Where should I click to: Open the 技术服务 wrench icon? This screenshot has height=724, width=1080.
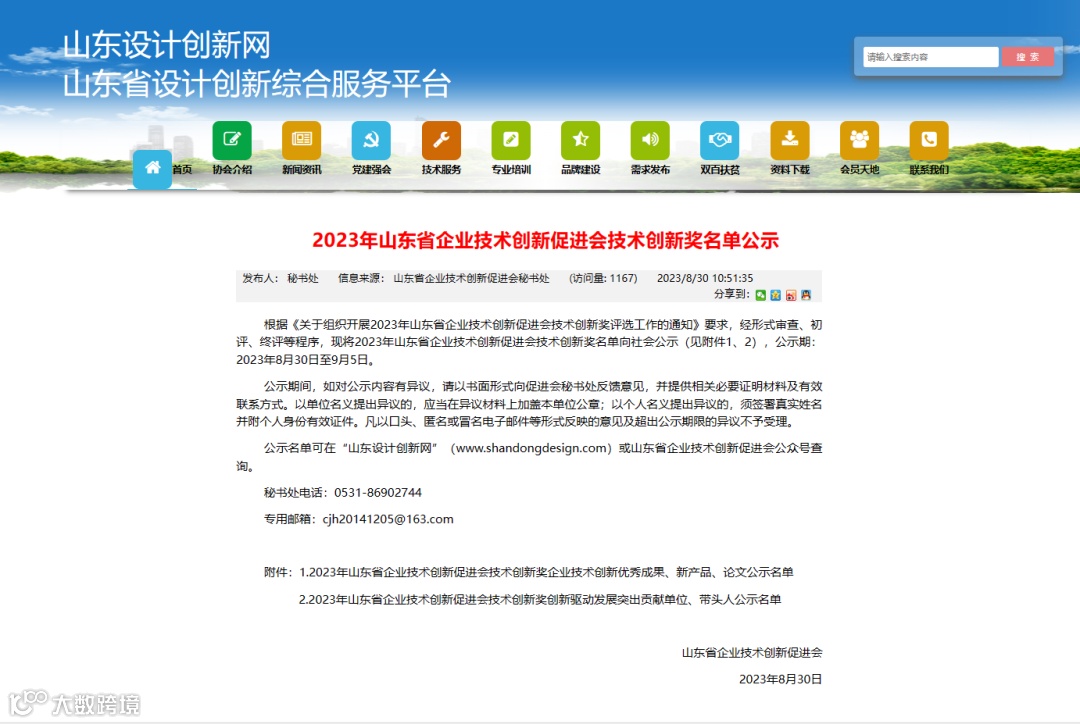[x=442, y=140]
